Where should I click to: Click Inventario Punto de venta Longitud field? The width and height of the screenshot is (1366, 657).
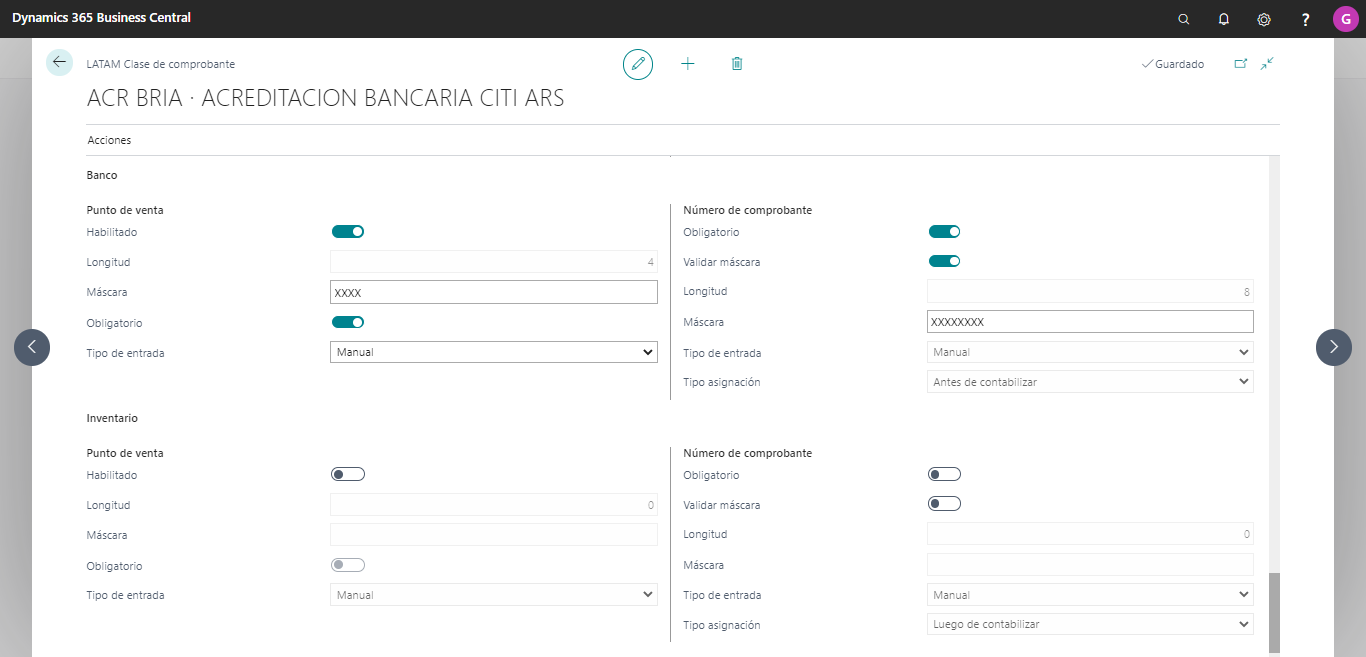[x=494, y=505]
